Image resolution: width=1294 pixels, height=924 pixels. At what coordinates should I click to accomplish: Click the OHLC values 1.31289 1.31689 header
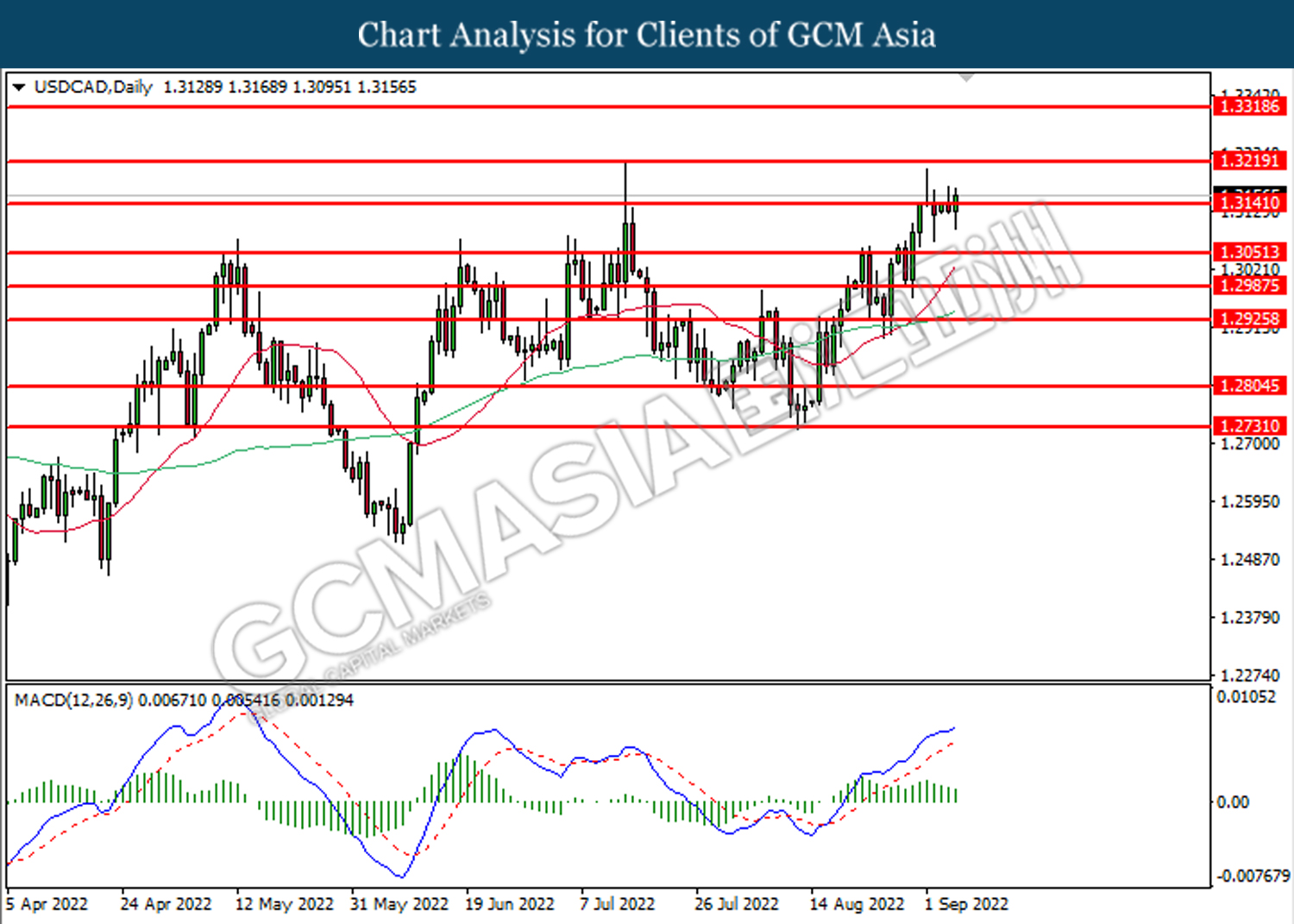(289, 87)
